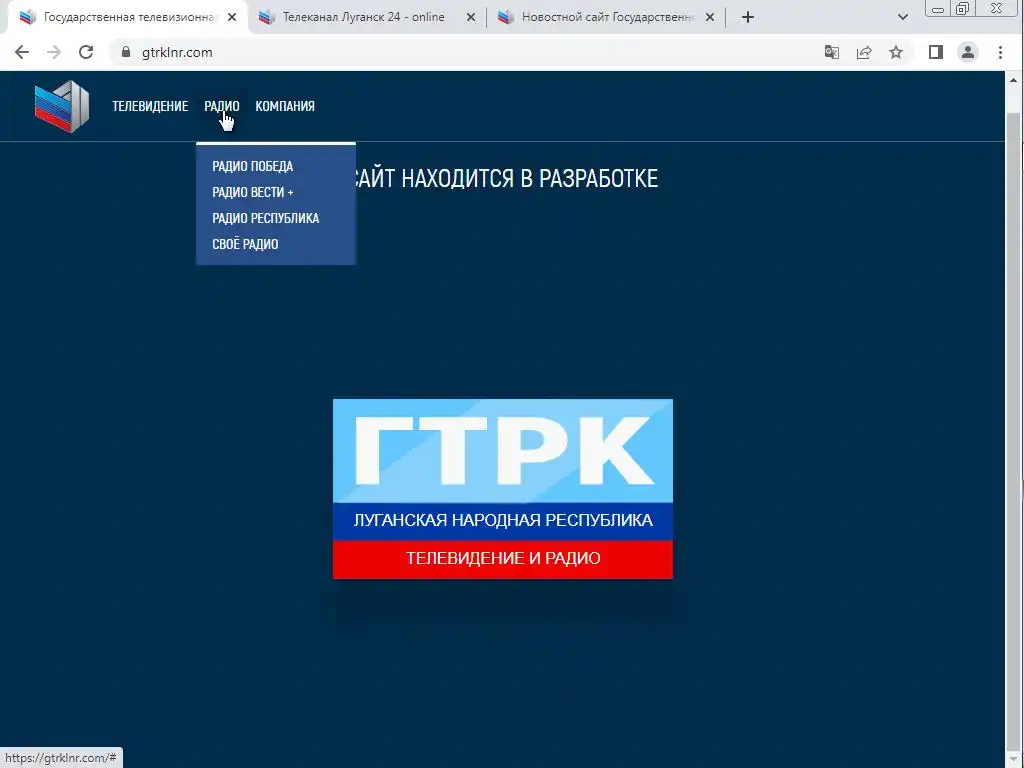
Task: Choose РАДИО ПОБЕДА from the dropdown
Action: point(253,166)
